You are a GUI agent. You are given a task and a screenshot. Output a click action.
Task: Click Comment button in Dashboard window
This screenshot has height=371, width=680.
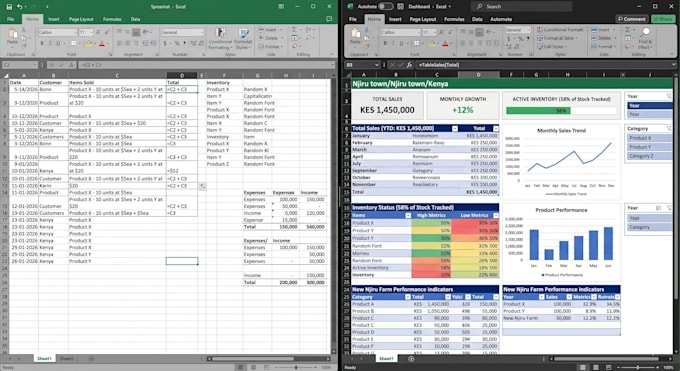click(x=632, y=19)
